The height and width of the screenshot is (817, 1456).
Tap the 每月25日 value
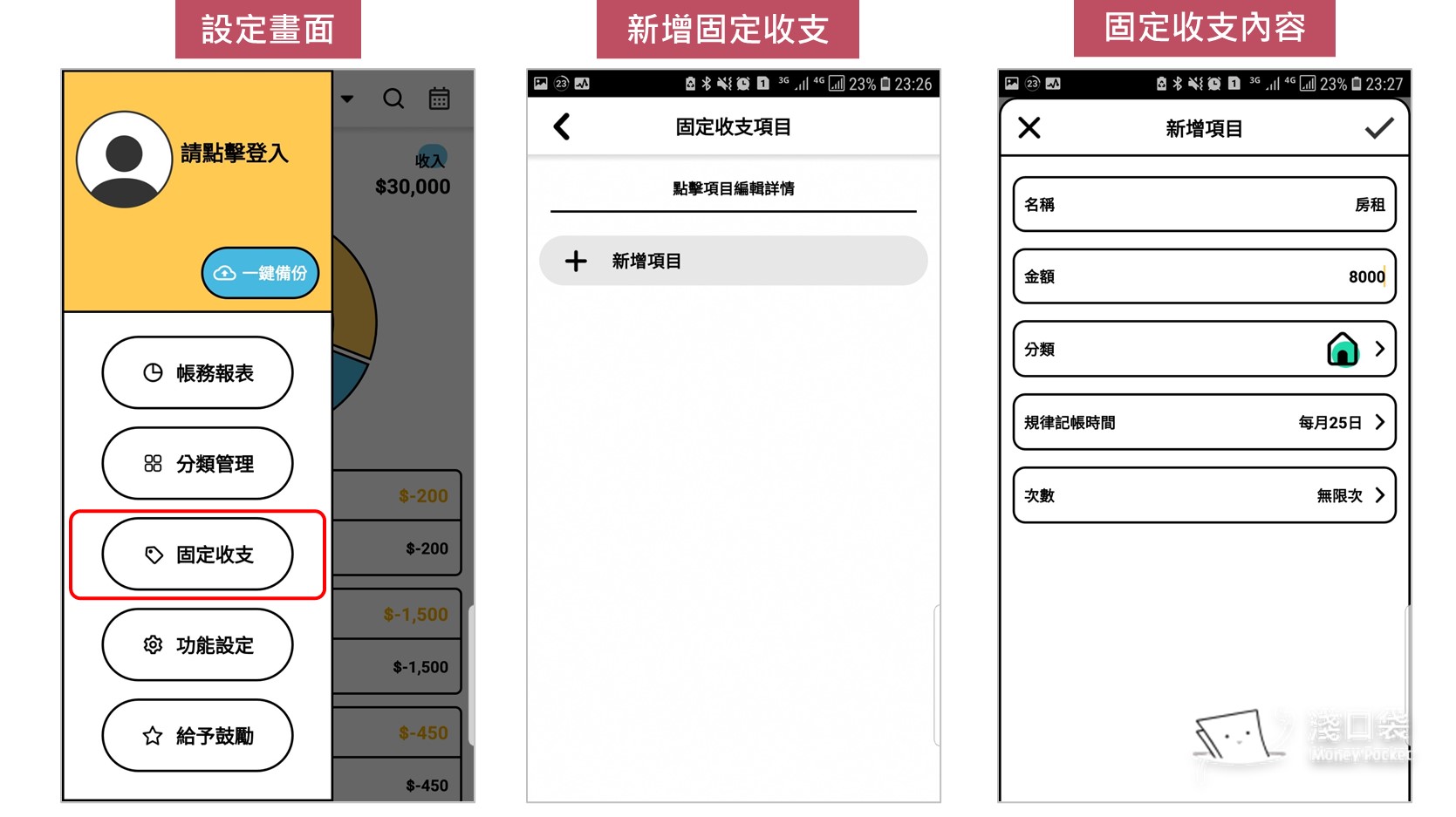pyautogui.click(x=1330, y=423)
